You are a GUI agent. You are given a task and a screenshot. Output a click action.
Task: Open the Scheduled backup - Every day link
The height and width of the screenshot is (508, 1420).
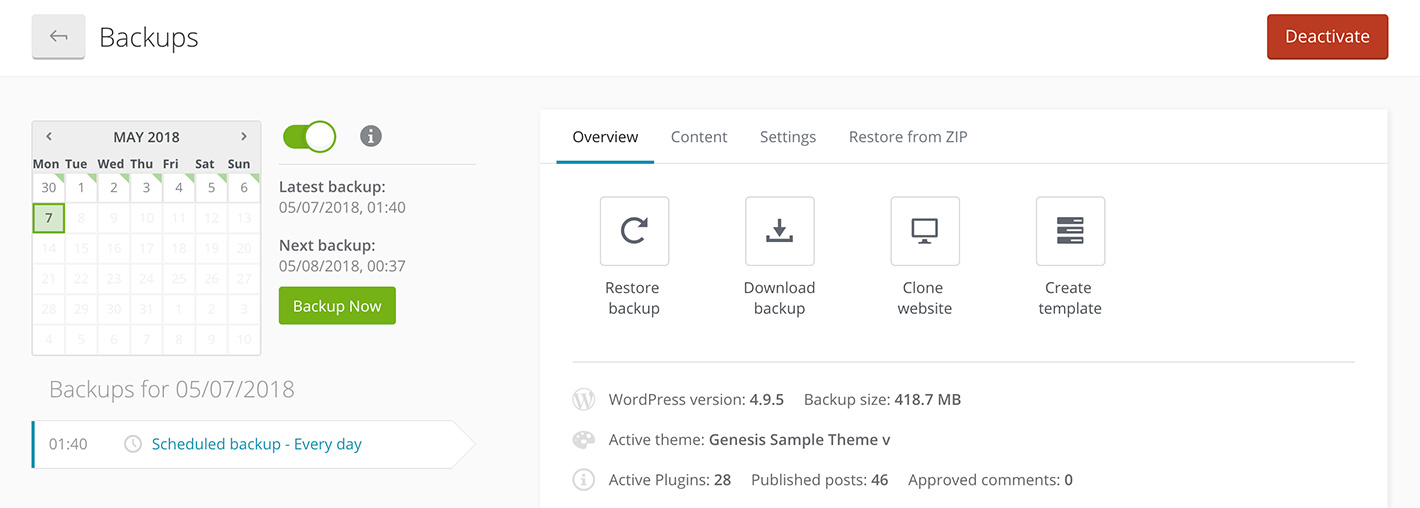pos(256,444)
